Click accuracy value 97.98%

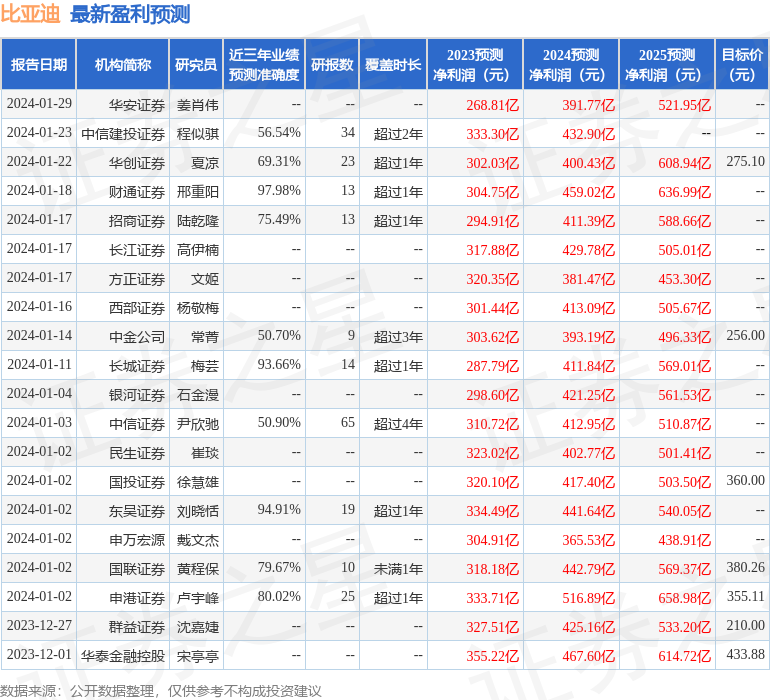[x=279, y=190]
